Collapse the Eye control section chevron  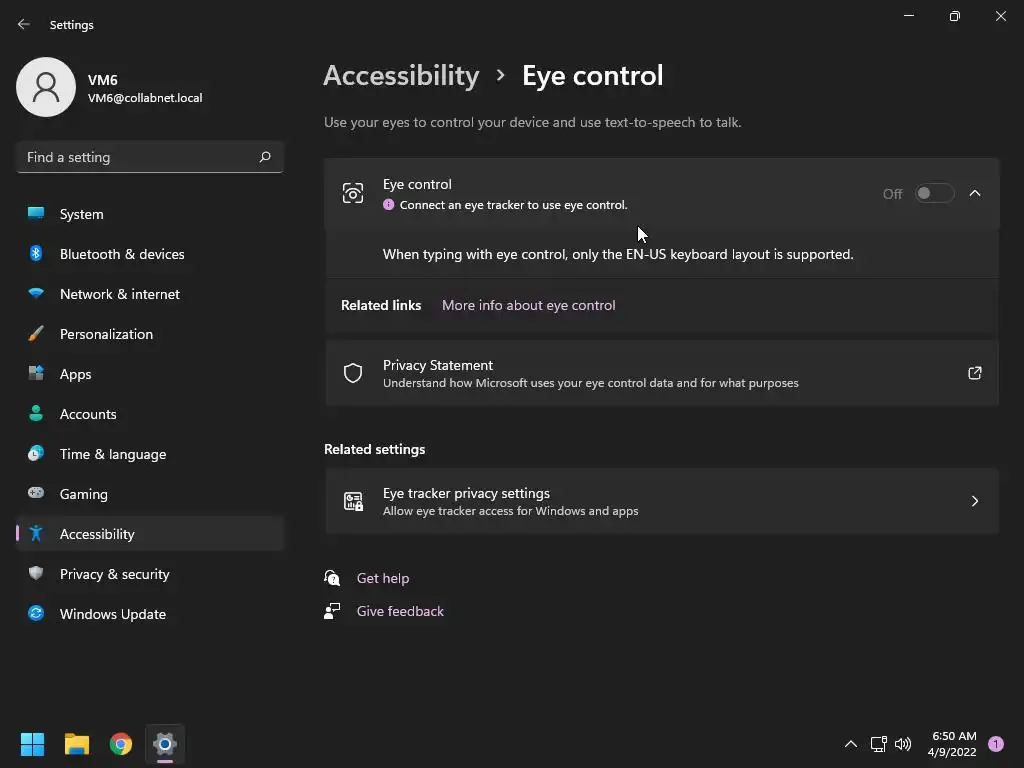975,194
